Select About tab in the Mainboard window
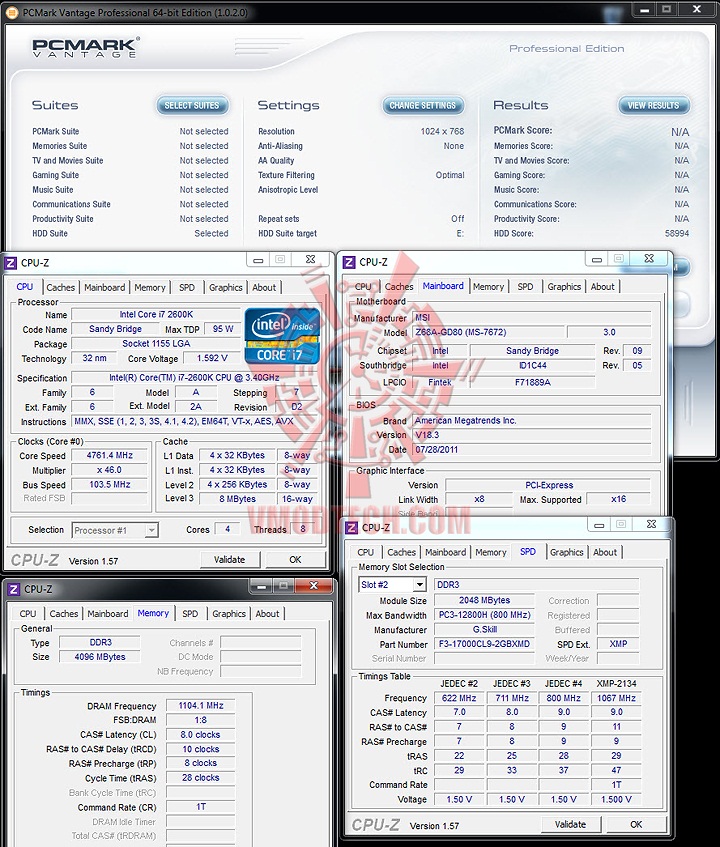 (602, 286)
